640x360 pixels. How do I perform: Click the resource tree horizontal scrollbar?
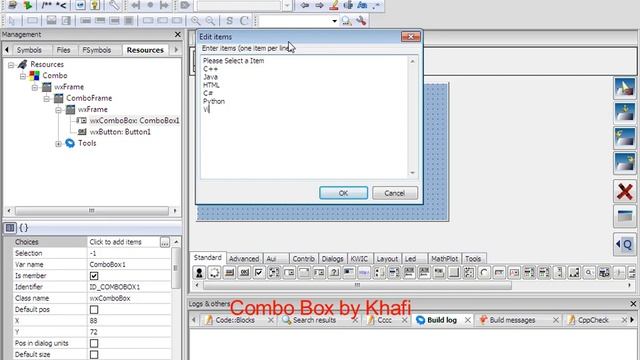(91, 211)
